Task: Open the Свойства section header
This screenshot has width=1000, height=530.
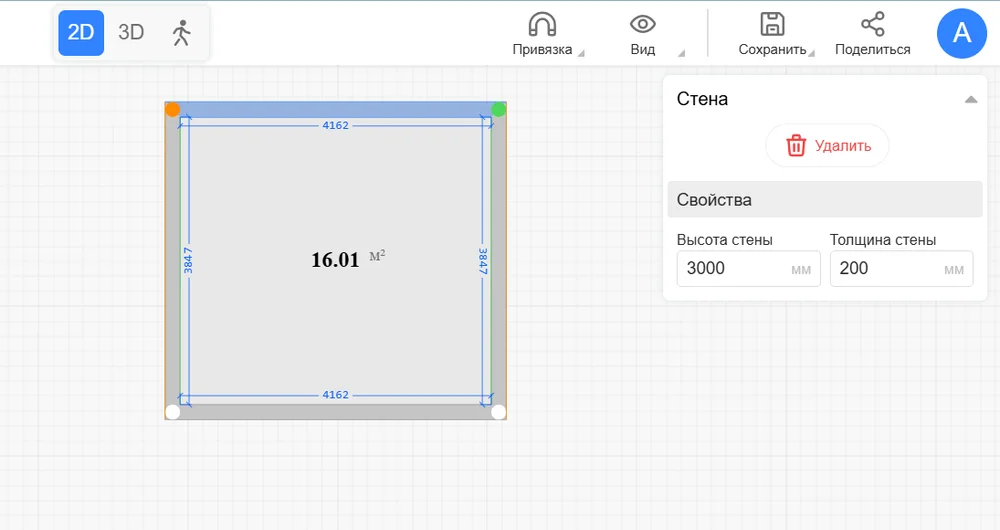Action: click(824, 199)
